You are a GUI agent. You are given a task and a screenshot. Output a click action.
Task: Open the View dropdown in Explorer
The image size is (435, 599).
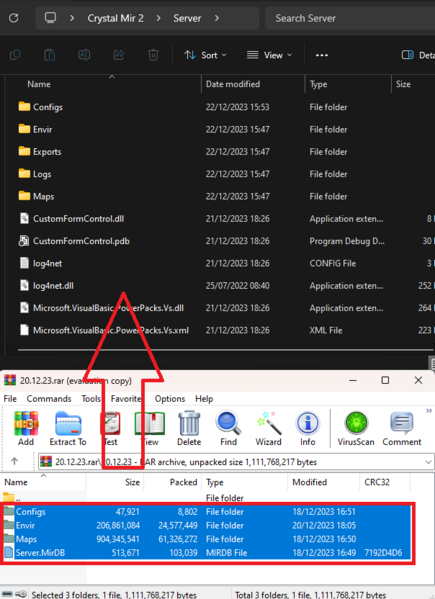point(269,55)
